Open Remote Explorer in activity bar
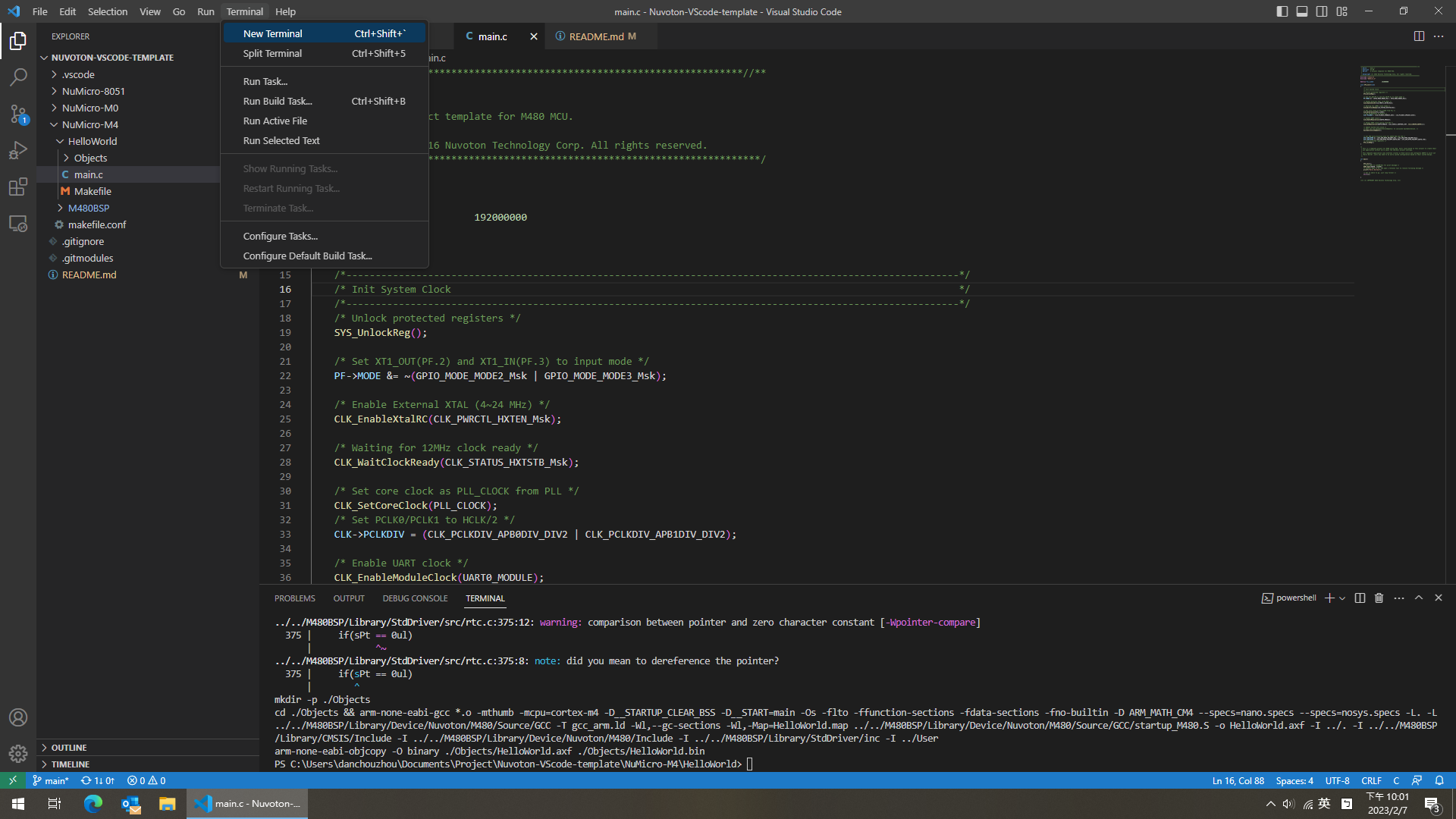Image resolution: width=1456 pixels, height=819 pixels. tap(18, 224)
